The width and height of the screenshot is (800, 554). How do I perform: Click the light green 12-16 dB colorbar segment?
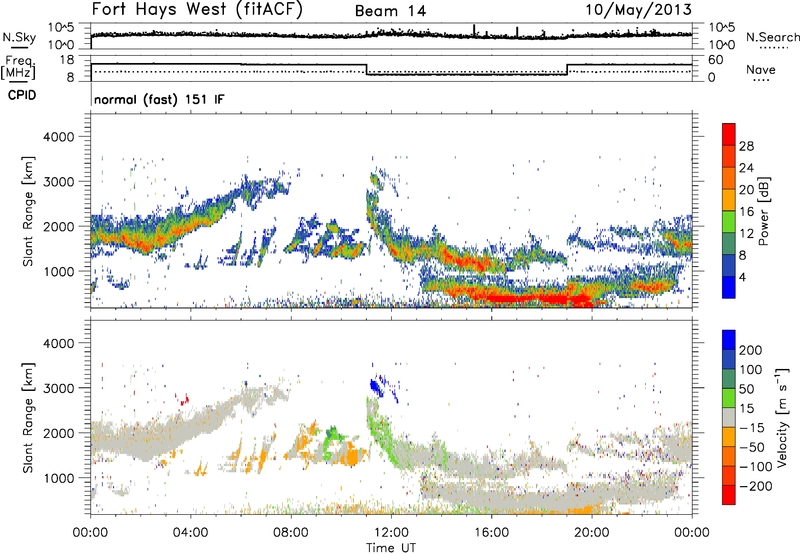[x=729, y=221]
